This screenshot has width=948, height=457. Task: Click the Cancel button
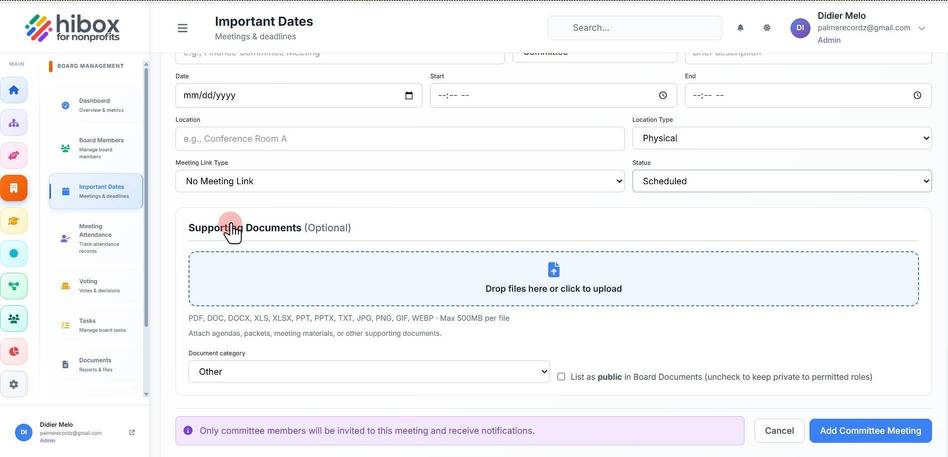[x=779, y=431]
